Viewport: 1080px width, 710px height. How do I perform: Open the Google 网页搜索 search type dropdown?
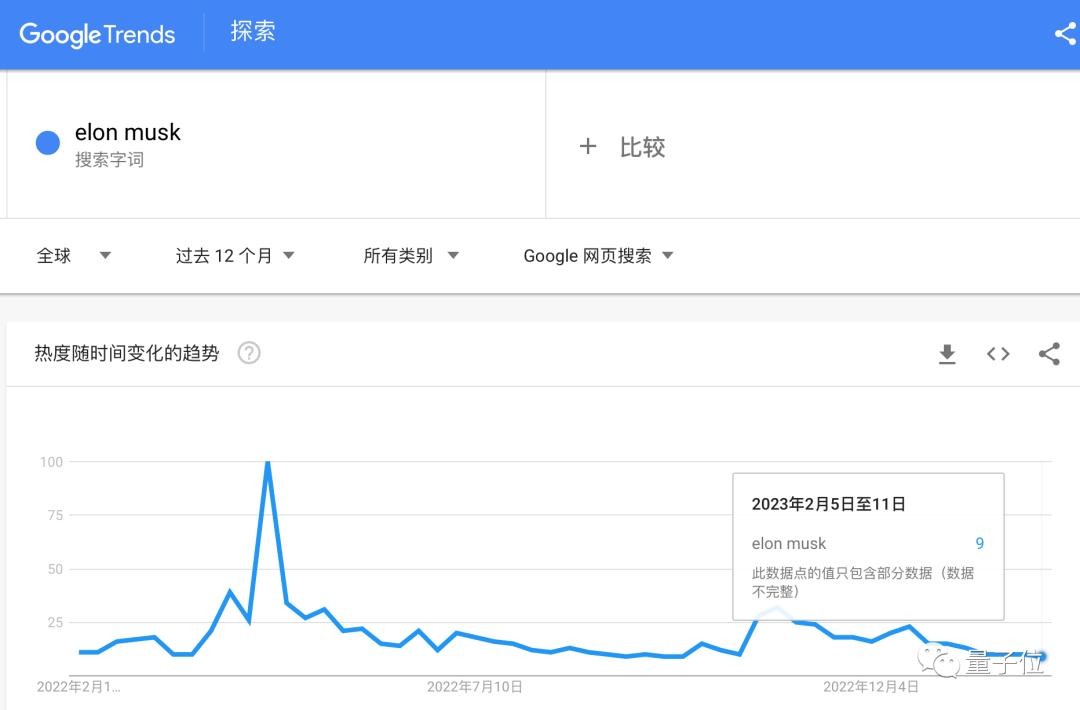(598, 255)
